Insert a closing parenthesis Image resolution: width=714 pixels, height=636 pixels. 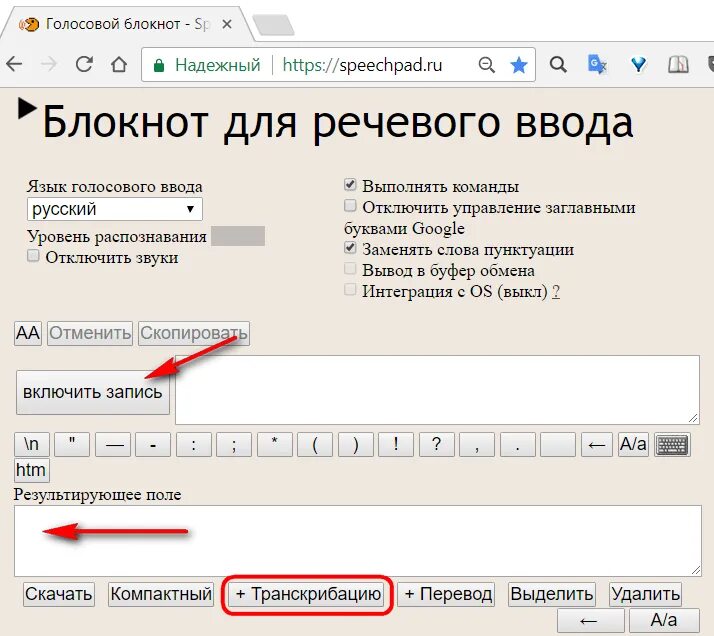click(356, 444)
